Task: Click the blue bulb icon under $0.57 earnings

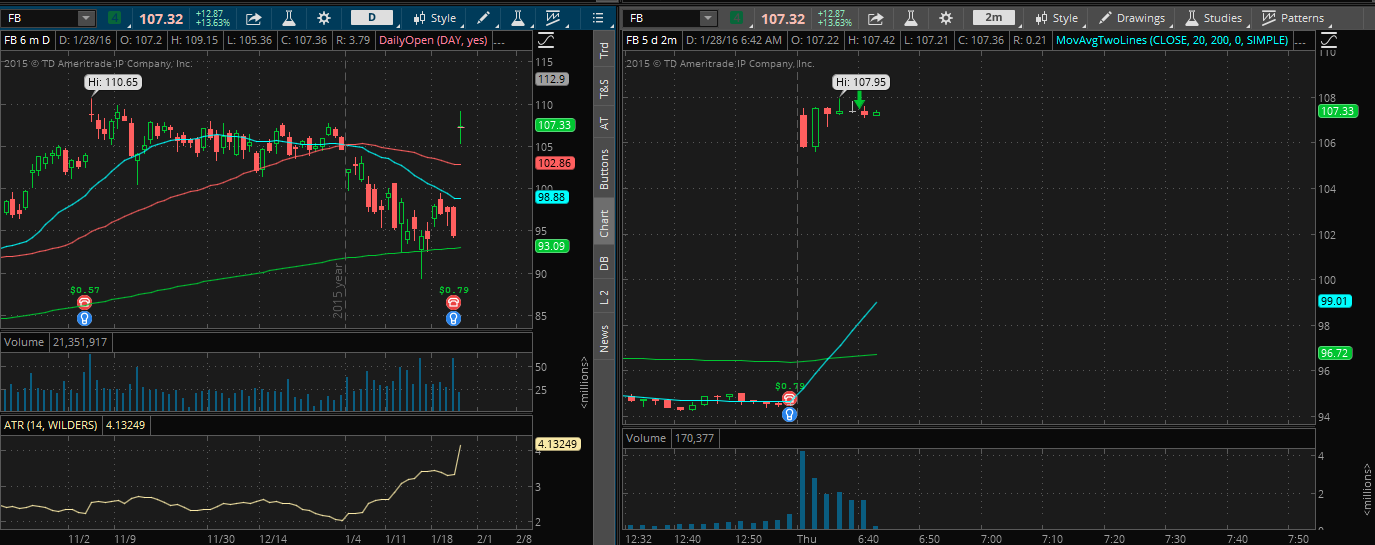Action: pos(83,318)
